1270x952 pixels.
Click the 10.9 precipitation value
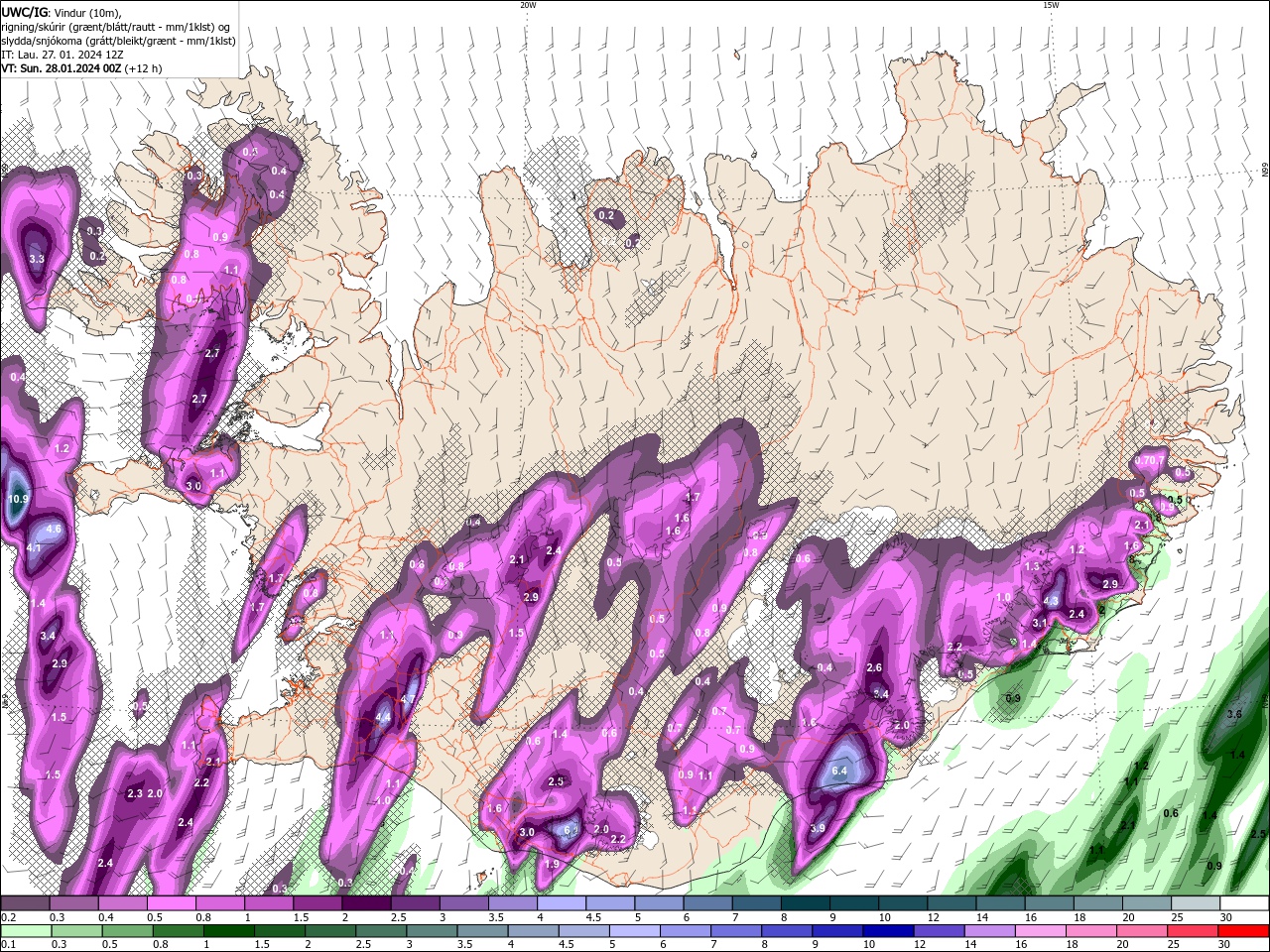(x=18, y=499)
